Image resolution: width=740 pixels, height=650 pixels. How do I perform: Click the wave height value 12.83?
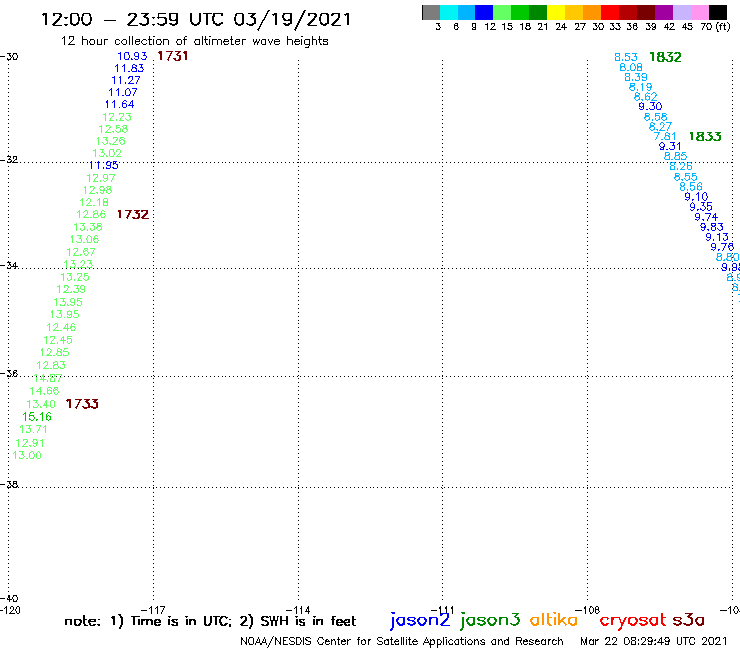[51, 365]
